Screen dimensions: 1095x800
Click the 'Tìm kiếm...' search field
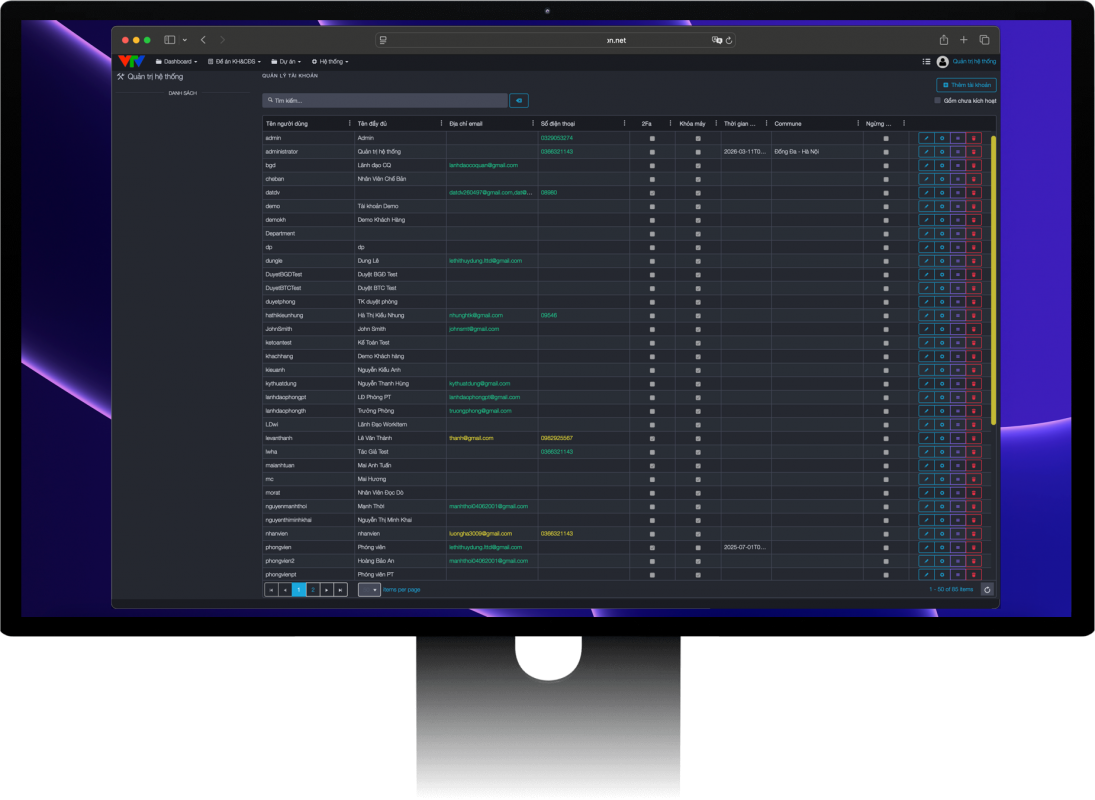coord(385,101)
